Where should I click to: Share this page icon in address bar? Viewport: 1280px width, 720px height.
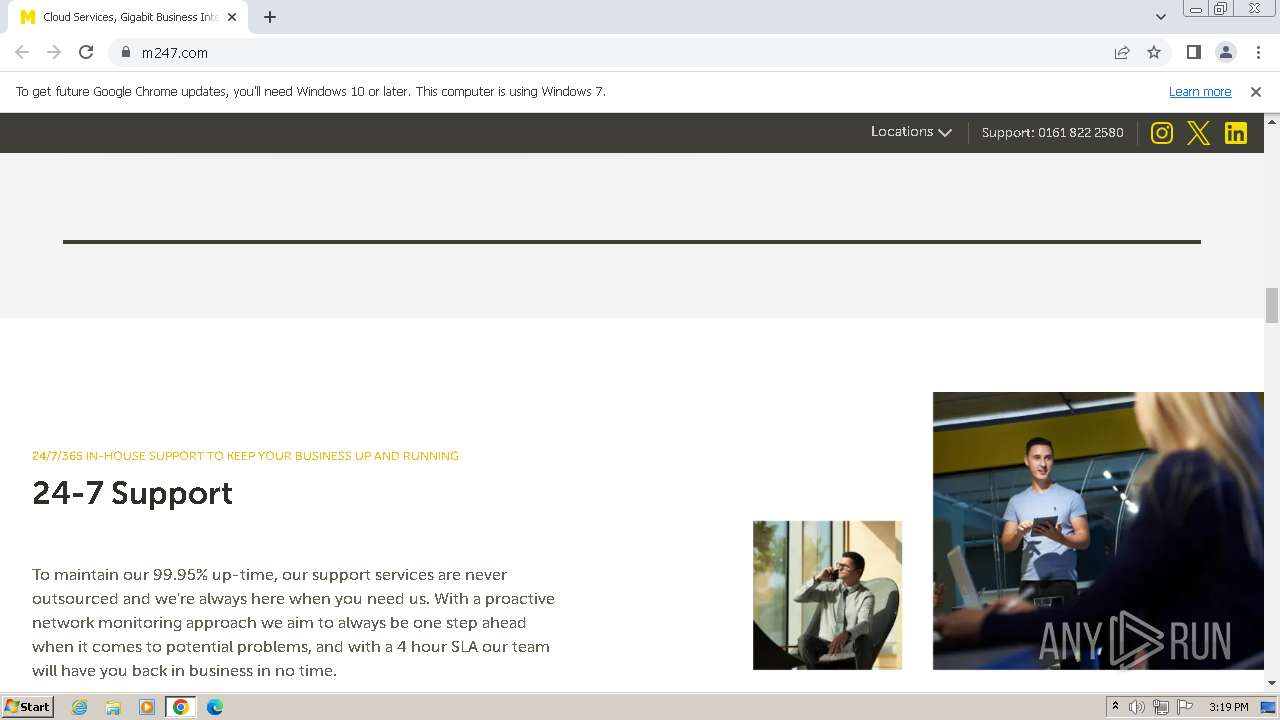(1122, 52)
